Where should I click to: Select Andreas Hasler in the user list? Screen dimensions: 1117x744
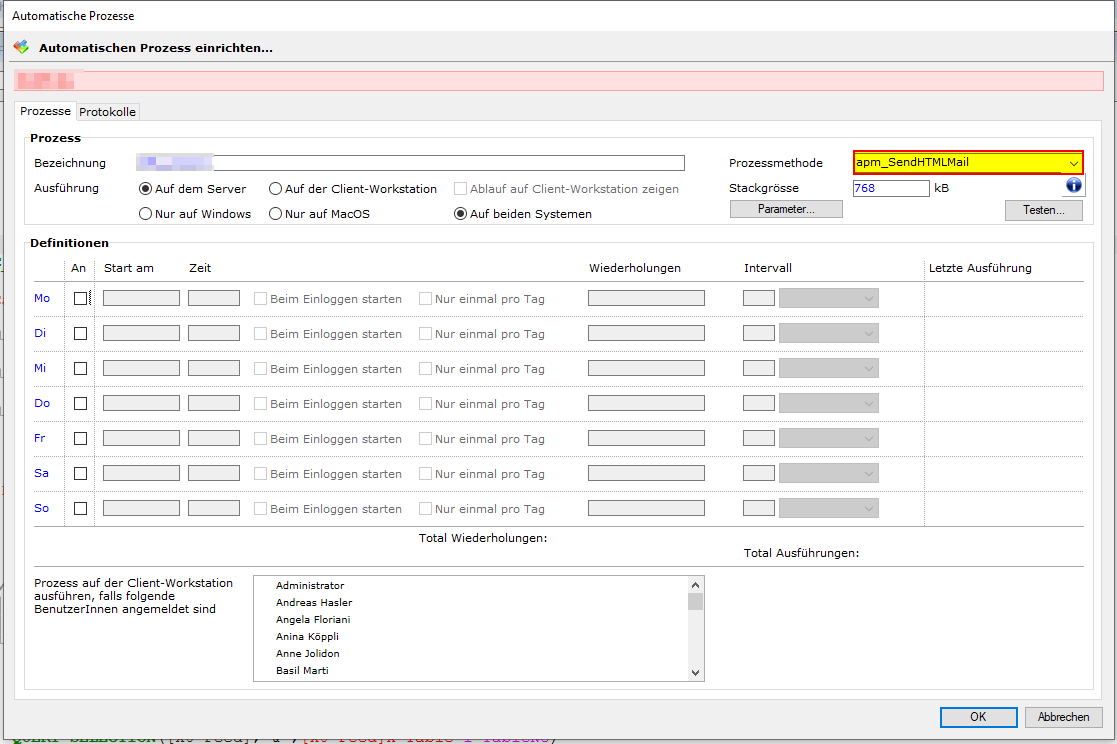[x=314, y=603]
